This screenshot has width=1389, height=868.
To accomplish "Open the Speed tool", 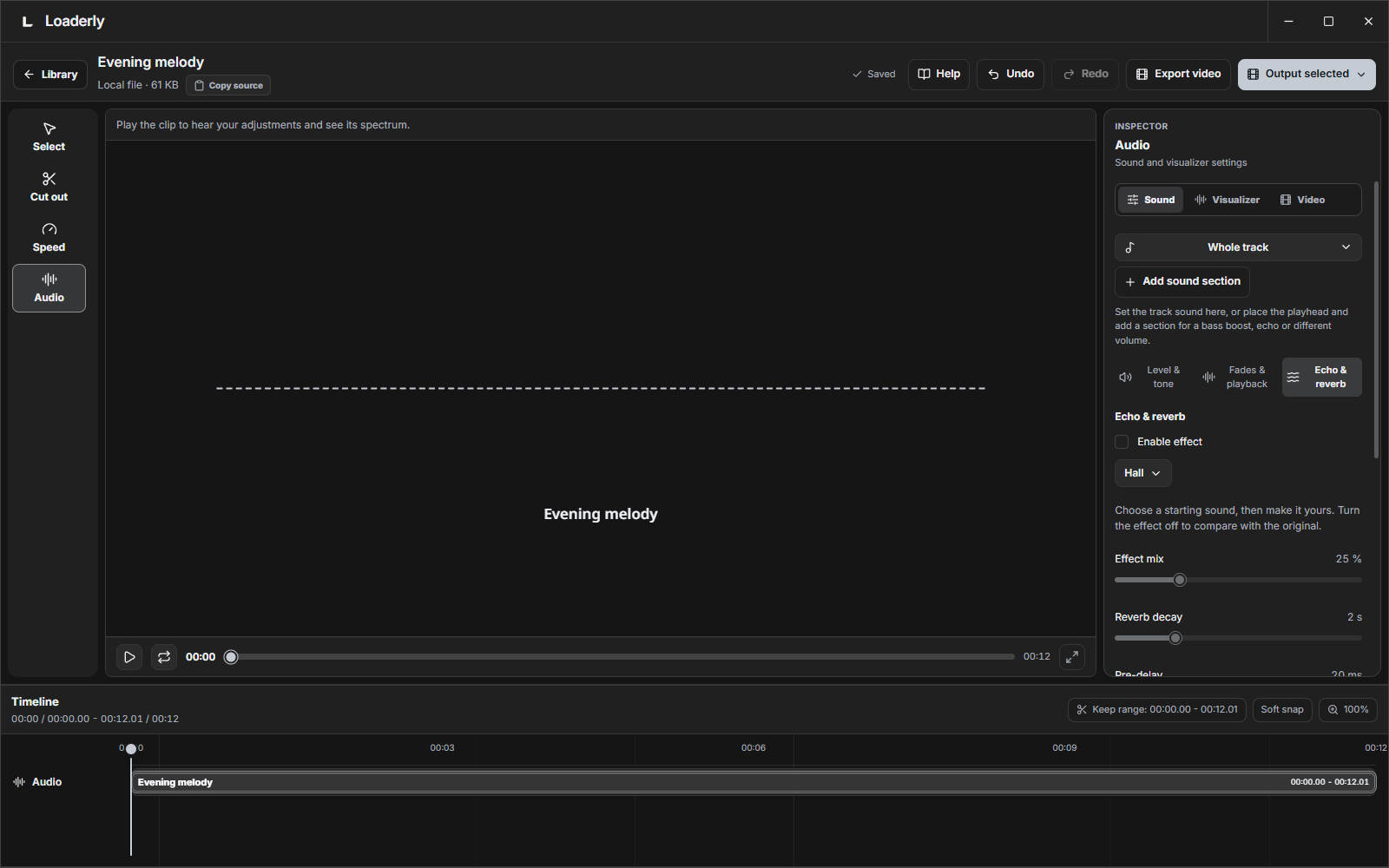I will (x=49, y=238).
